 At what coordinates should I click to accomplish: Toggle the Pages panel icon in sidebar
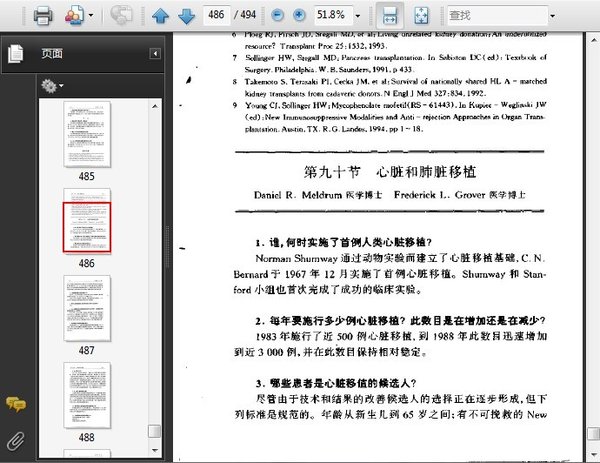point(15,54)
